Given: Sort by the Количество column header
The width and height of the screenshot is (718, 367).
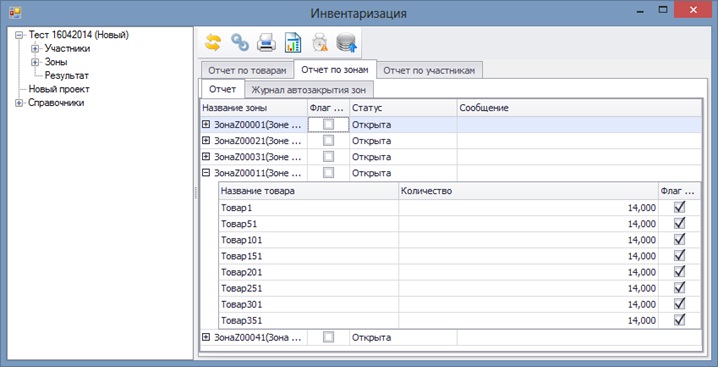Looking at the screenshot, I should 528,191.
